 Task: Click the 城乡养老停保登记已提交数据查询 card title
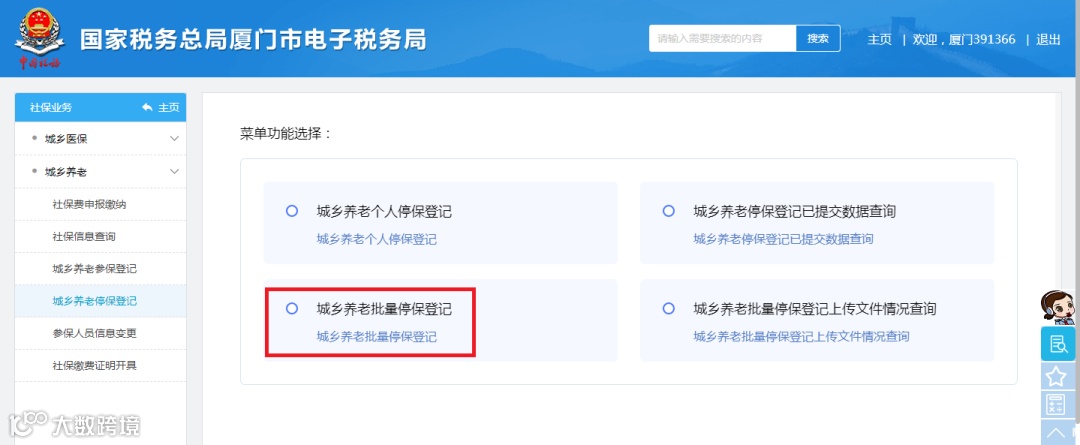[794, 211]
